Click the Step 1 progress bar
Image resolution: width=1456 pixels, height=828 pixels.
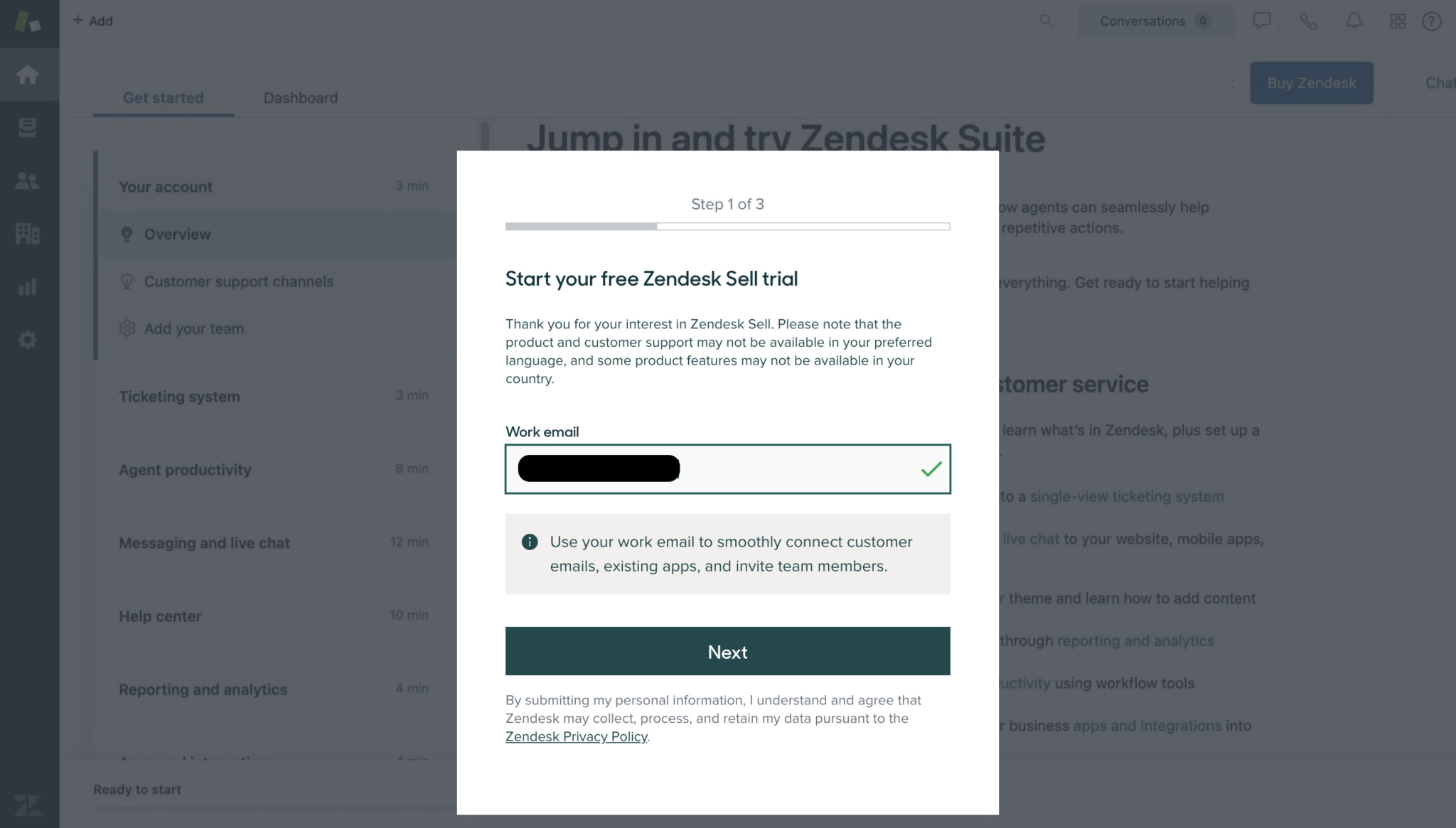(x=727, y=226)
